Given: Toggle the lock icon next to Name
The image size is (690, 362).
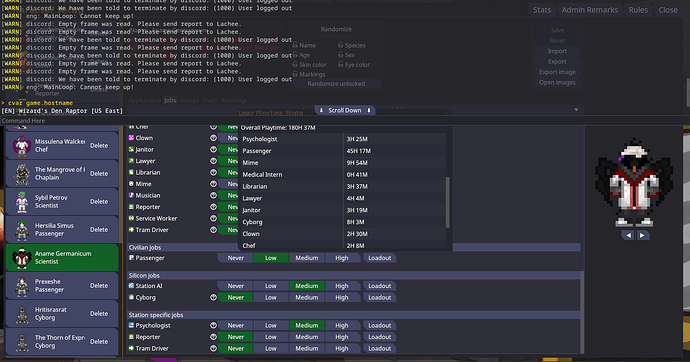Looking at the screenshot, I should (295, 45).
